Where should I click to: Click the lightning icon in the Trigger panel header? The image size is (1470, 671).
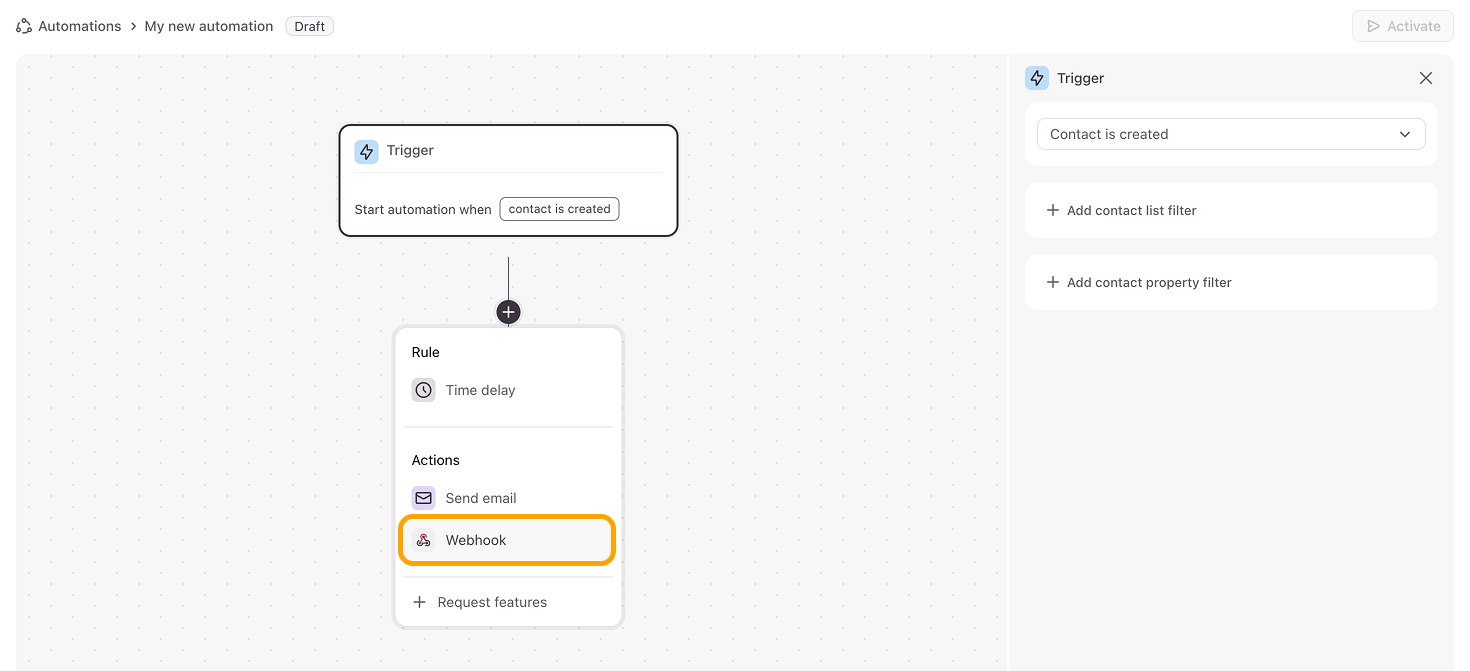[1037, 78]
